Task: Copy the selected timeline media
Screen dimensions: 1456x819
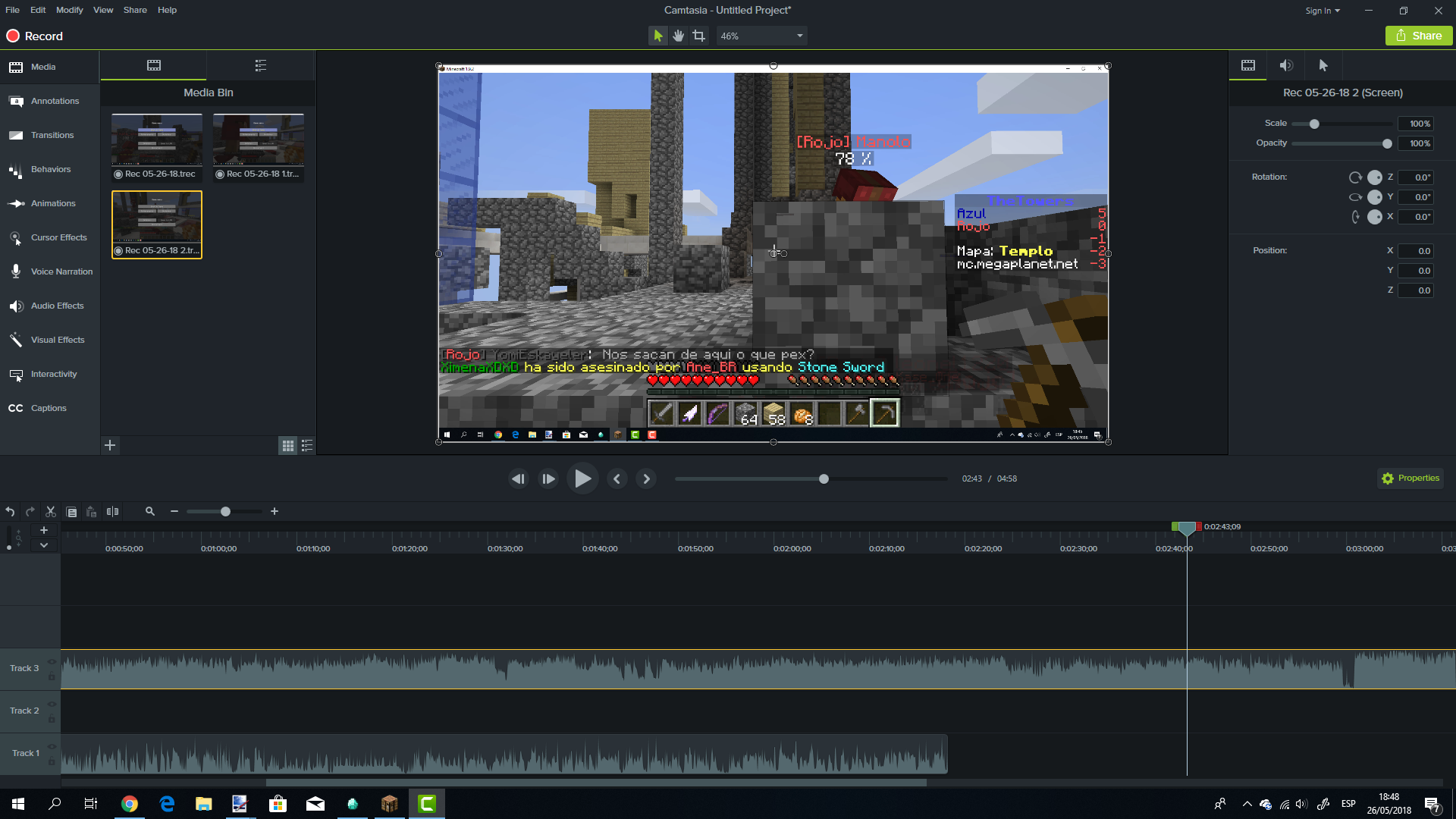Action: point(71,512)
